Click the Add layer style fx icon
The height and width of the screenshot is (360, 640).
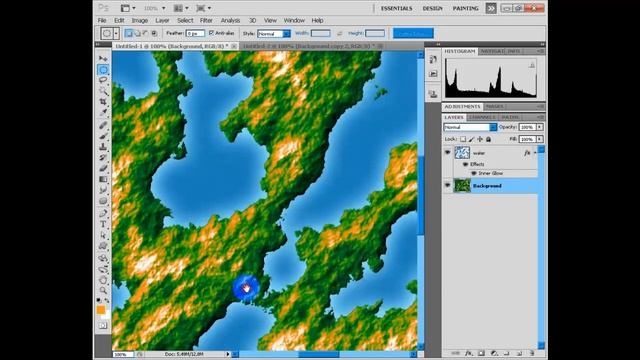point(469,353)
